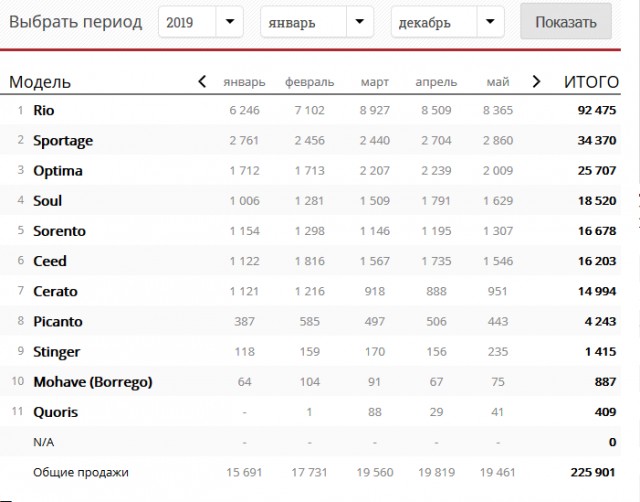Select the Cerato model name
Image resolution: width=640 pixels, height=502 pixels.
pos(55,291)
